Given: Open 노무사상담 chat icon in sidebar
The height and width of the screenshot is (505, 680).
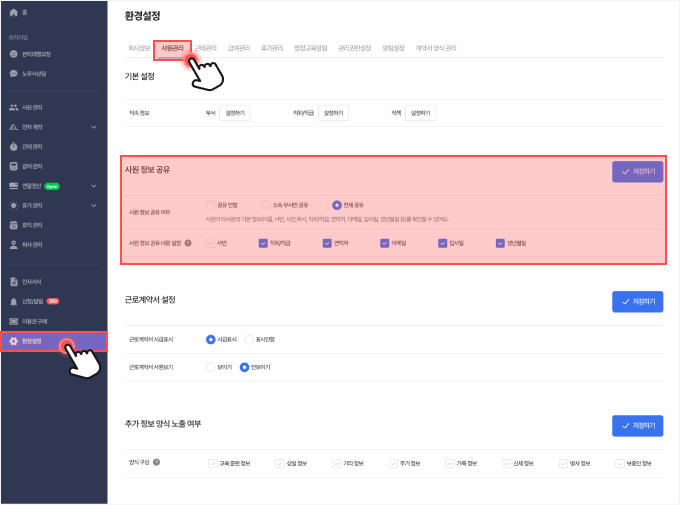Looking at the screenshot, I should [x=13, y=73].
